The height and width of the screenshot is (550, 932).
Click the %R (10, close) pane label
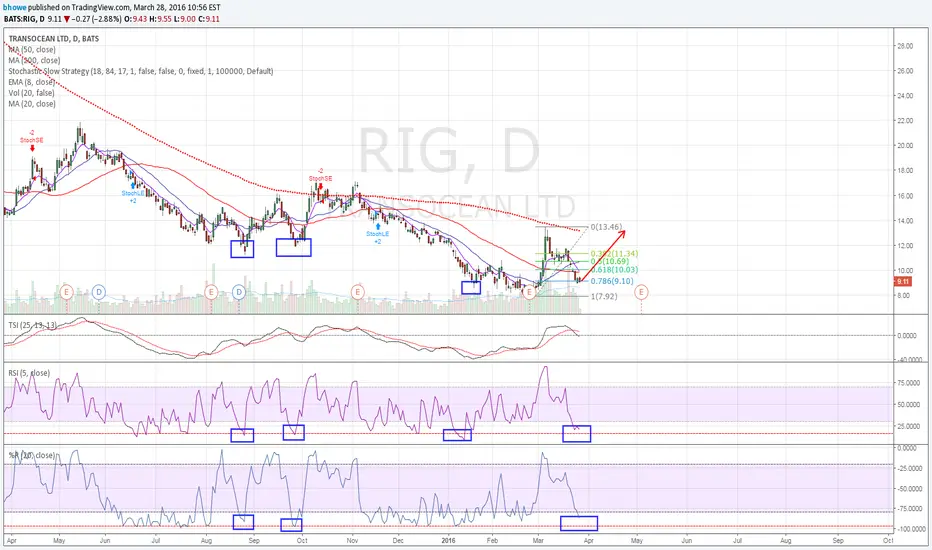tap(32, 455)
